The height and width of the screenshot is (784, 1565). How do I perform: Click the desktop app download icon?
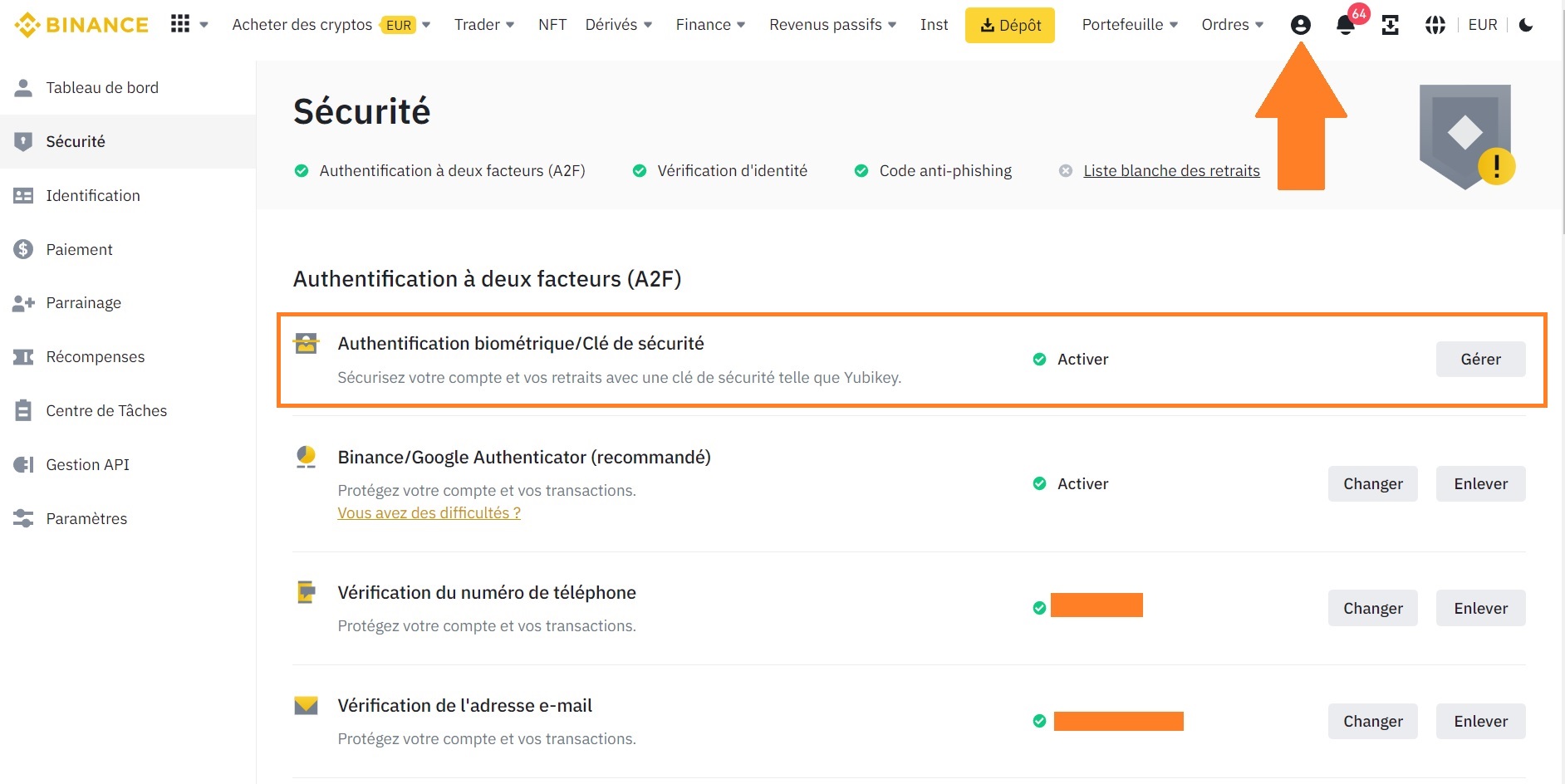(x=1391, y=25)
